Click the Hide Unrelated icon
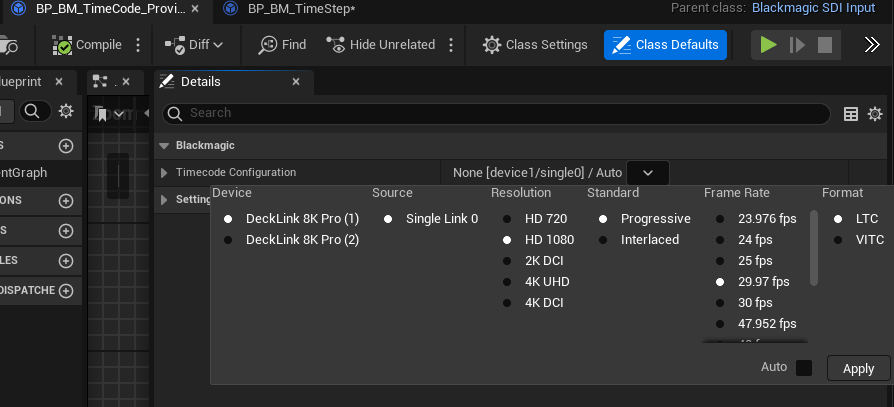Image resolution: width=894 pixels, height=407 pixels. pos(335,45)
